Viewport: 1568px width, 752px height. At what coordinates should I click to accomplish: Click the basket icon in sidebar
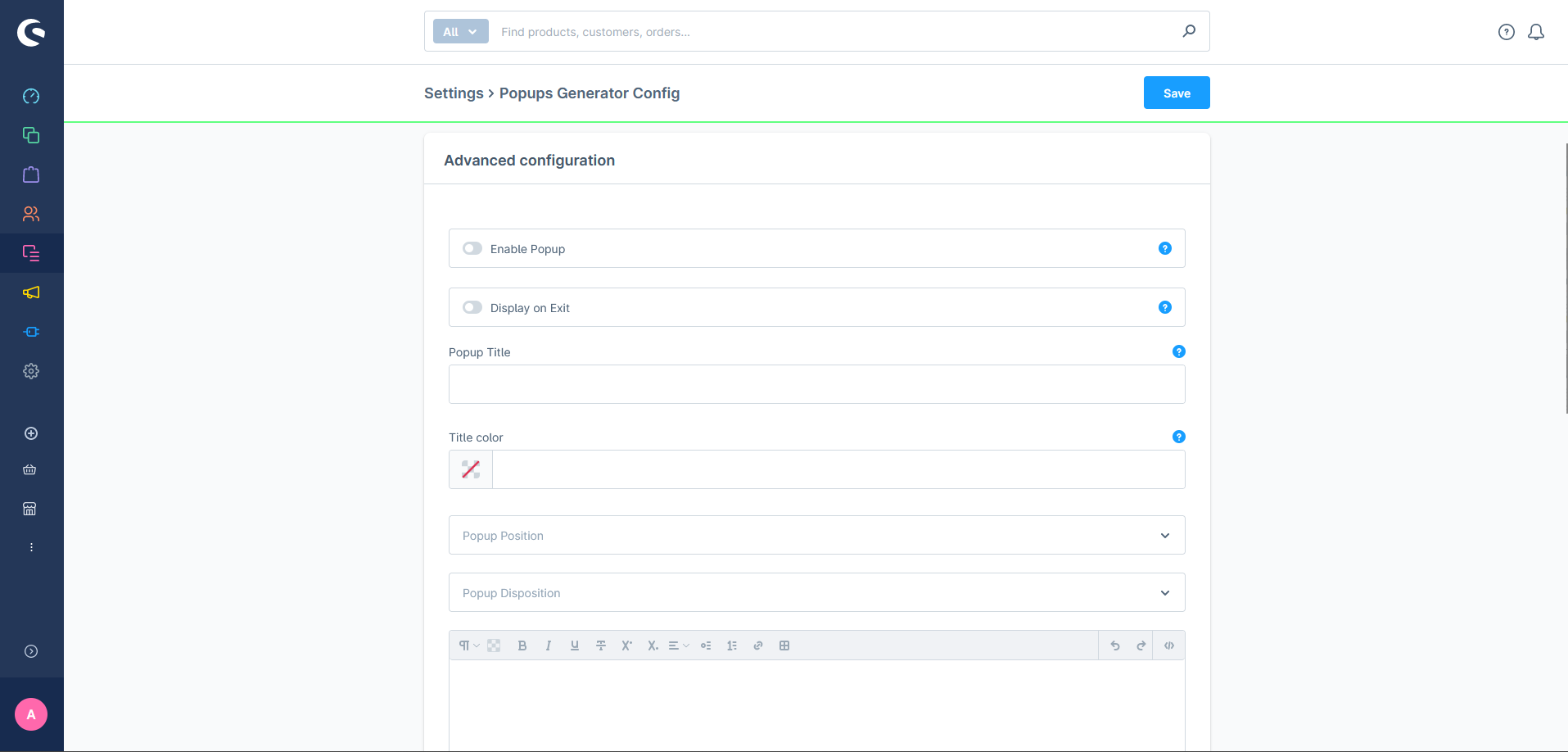pos(30,469)
